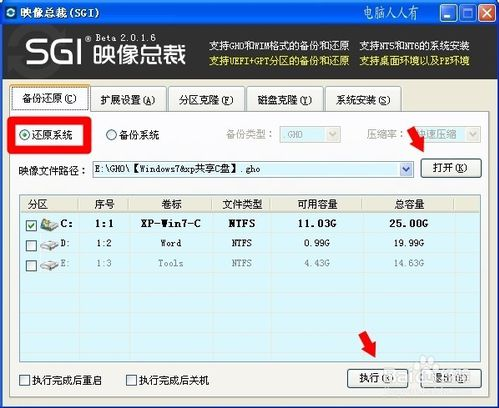Click the 文件类型 column header
Screen dimensions: 499x408
pyautogui.click(x=241, y=204)
